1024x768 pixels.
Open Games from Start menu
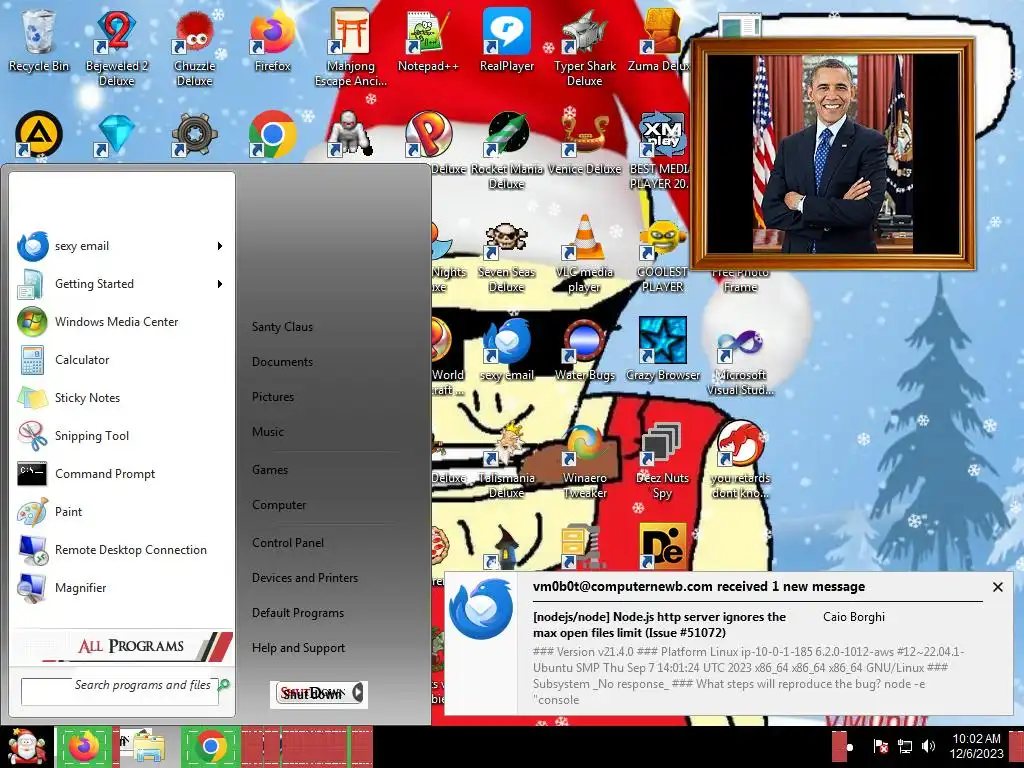point(270,470)
